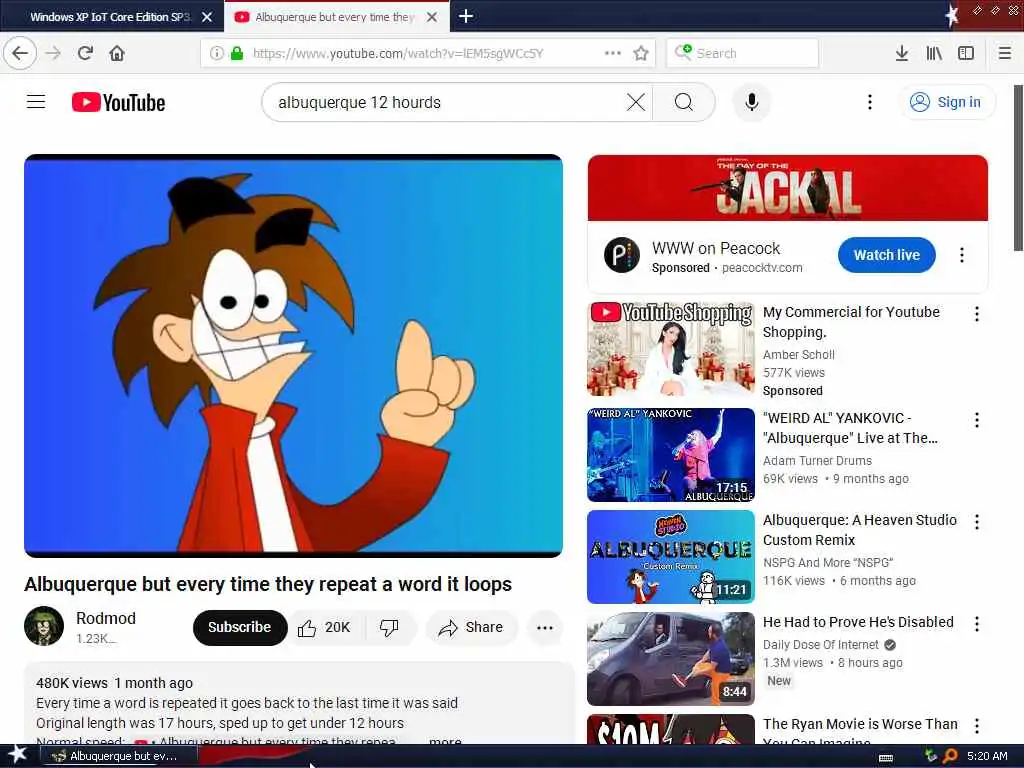Screen dimensions: 1024x768
Task: Open page actions three-dot menu in address bar
Action: click(x=613, y=53)
